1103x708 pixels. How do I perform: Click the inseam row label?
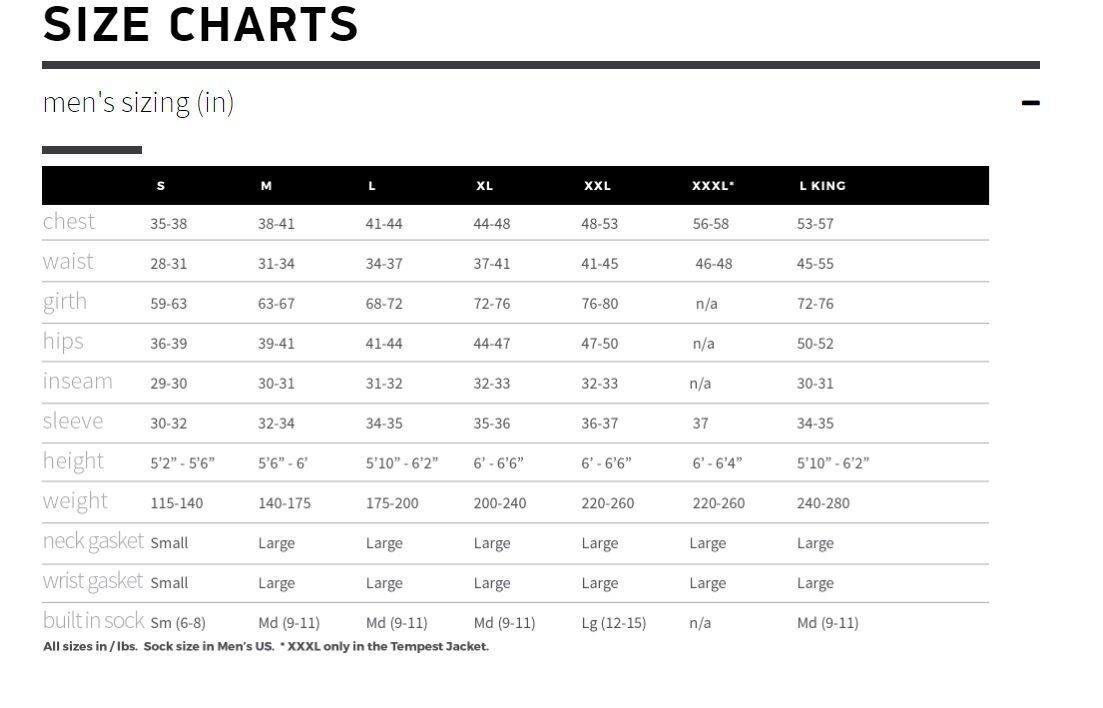(77, 381)
